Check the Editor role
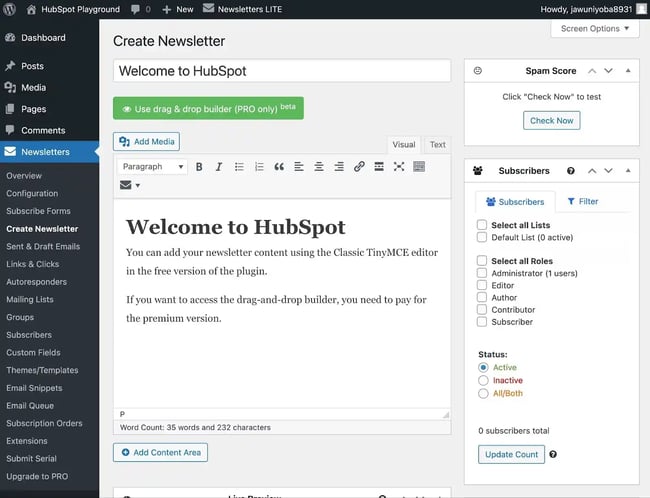 tap(482, 285)
